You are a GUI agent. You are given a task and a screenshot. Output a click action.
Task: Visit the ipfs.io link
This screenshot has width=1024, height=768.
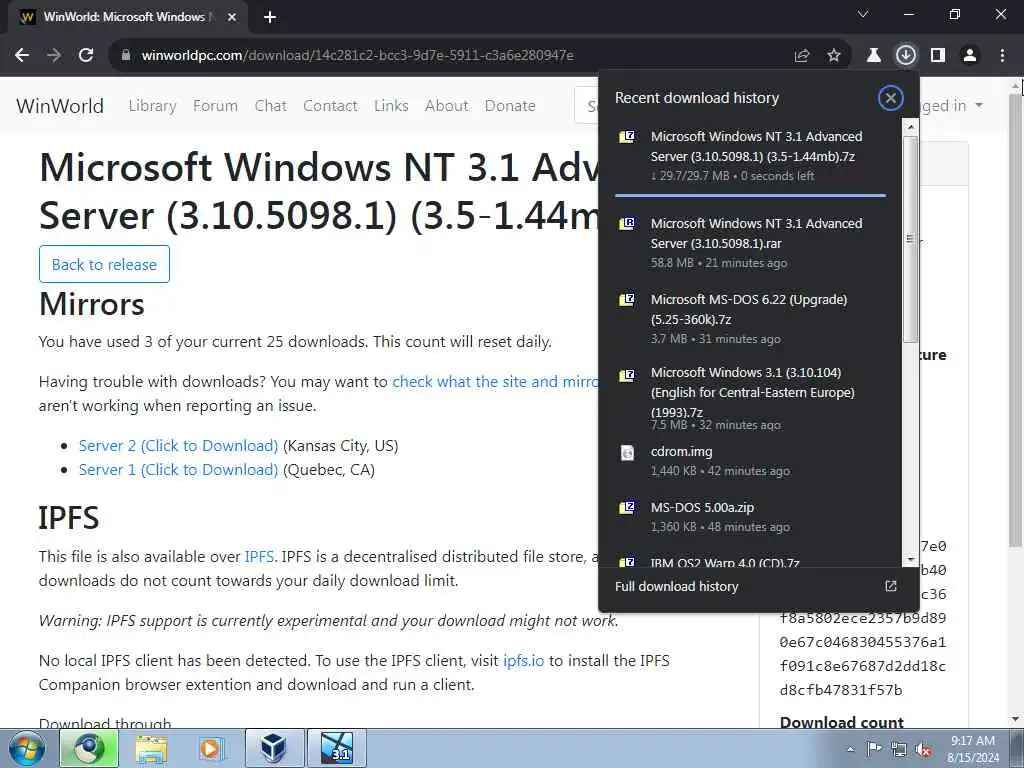(523, 661)
